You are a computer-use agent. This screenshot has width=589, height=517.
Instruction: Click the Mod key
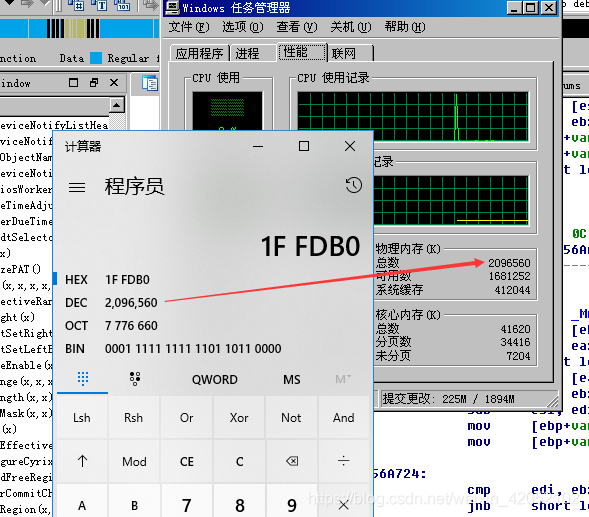134,461
